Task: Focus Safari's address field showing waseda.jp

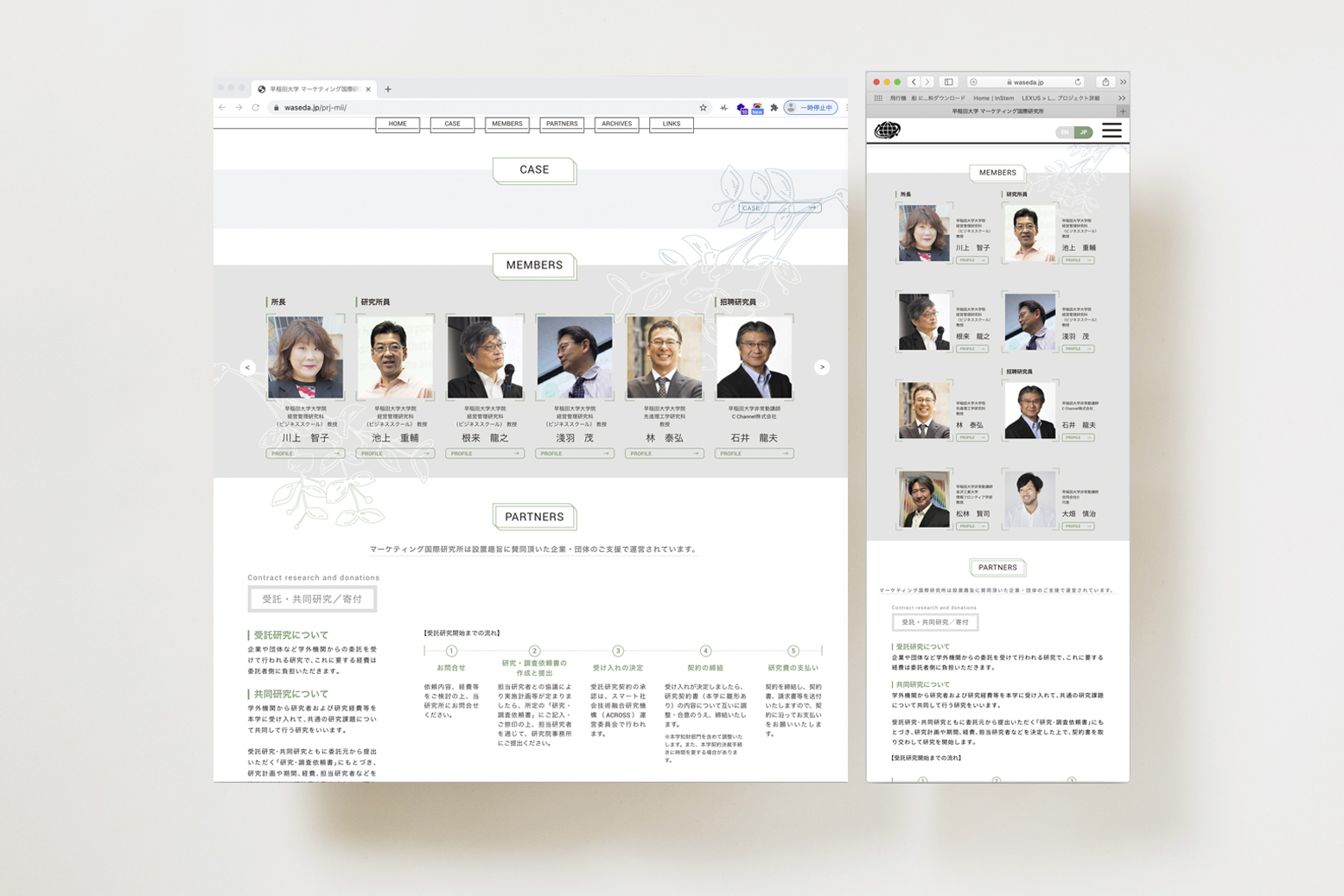Action: pos(1026,82)
